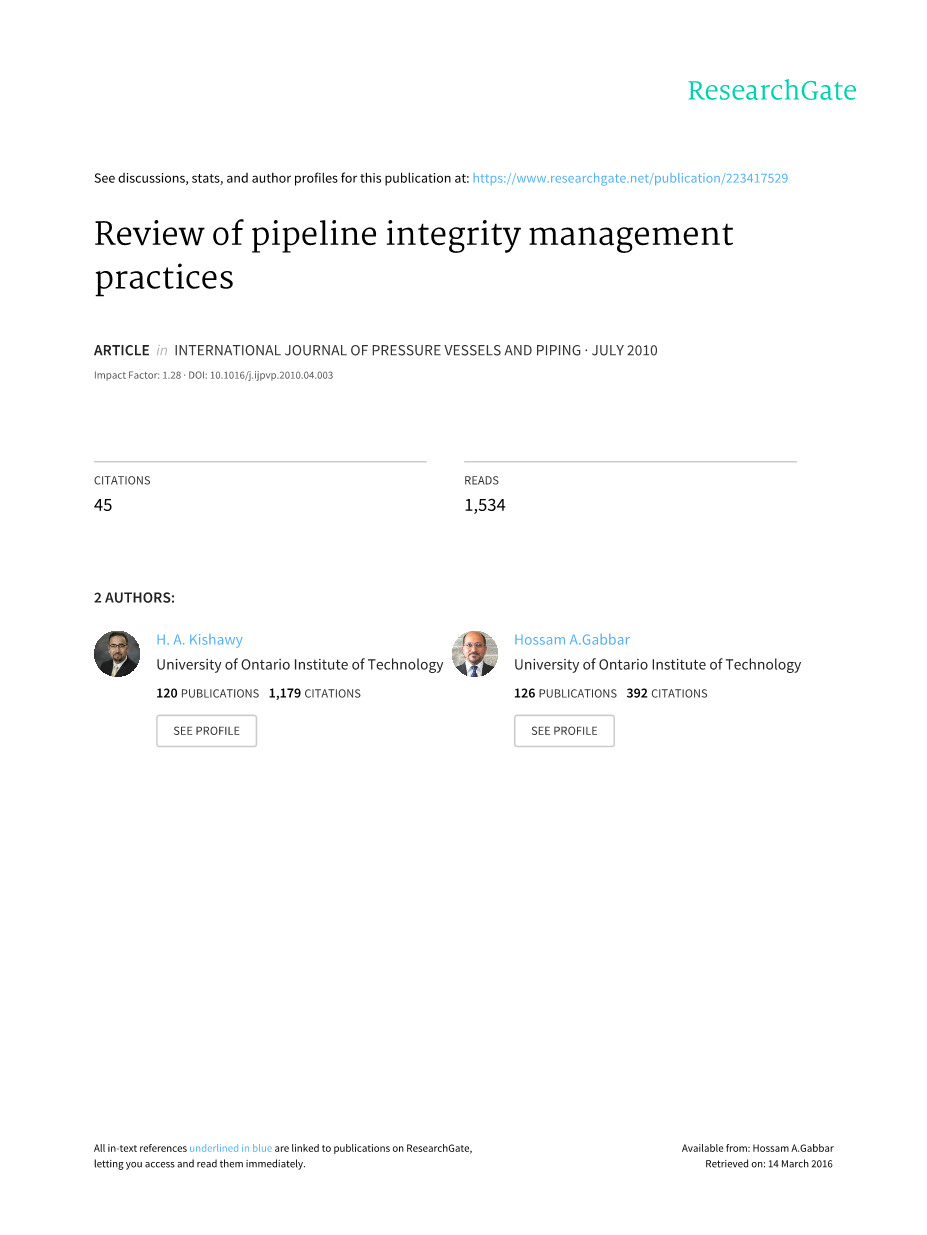Click Gabbar's 392 citations stat
This screenshot has height=1235, width=927.
pos(666,693)
